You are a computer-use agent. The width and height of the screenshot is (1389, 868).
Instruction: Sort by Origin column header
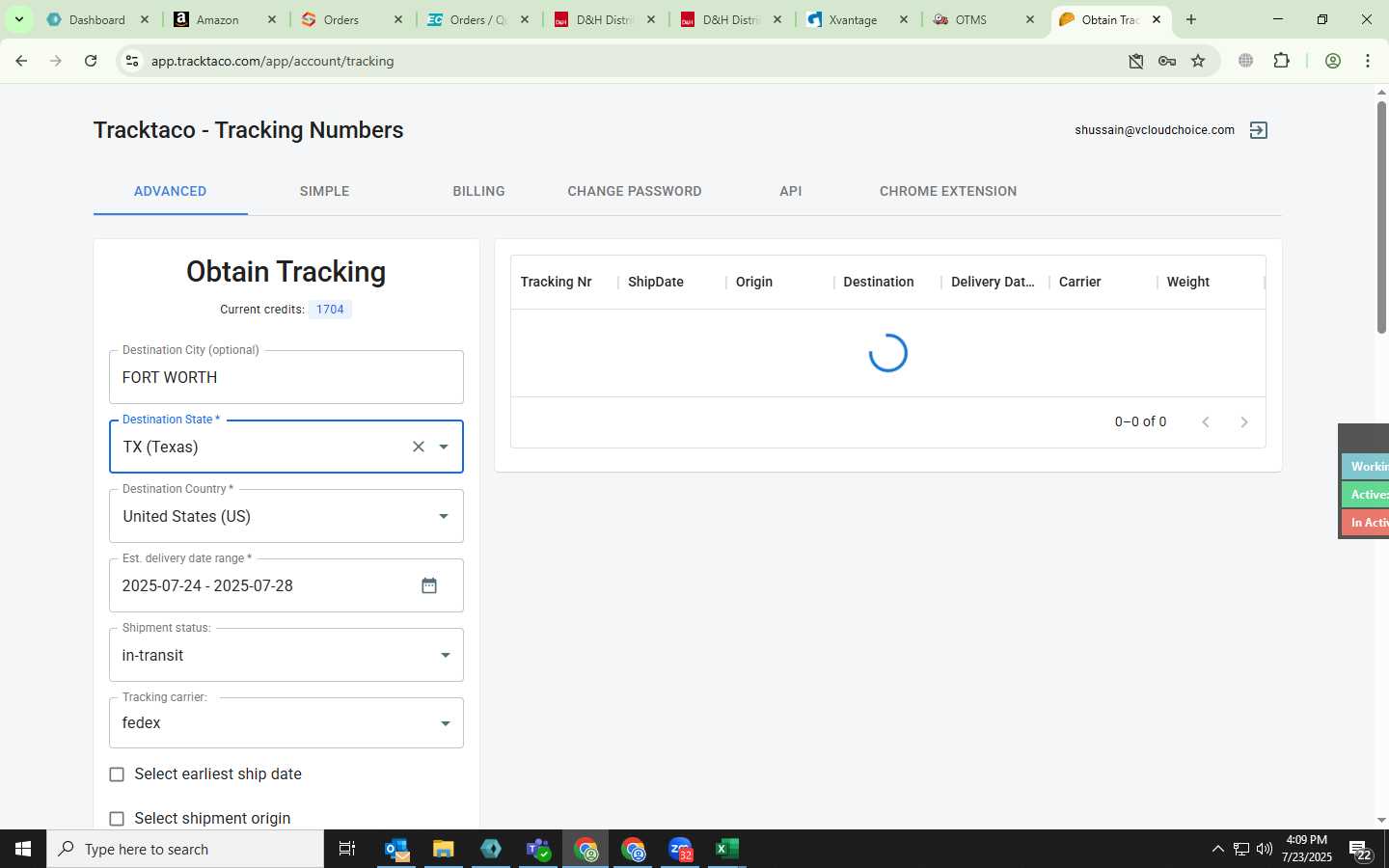pos(754,282)
